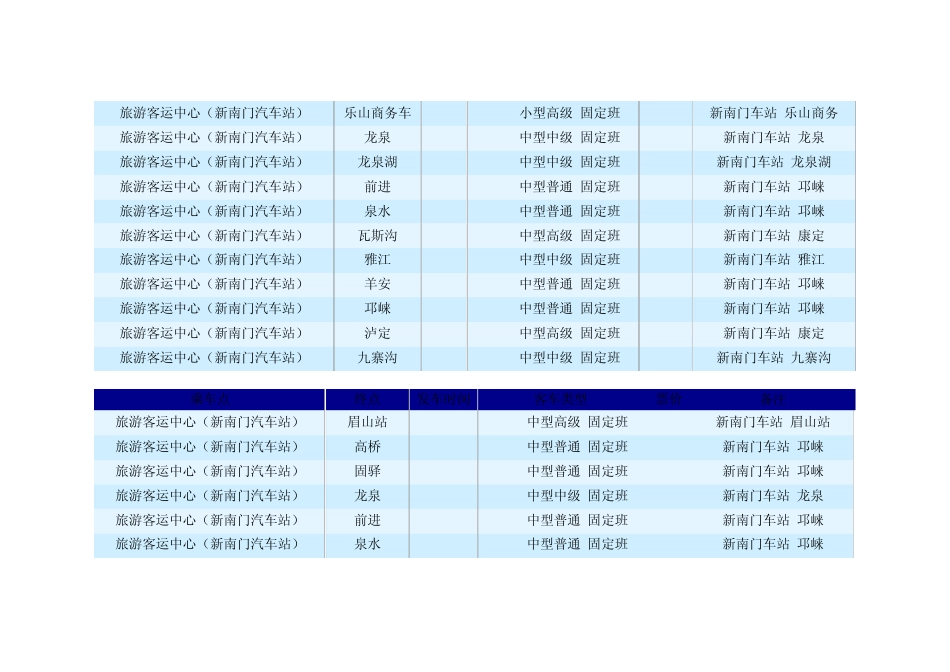
Task: Click the 新南门车站 雅江 remarks cell
Action: tap(774, 260)
